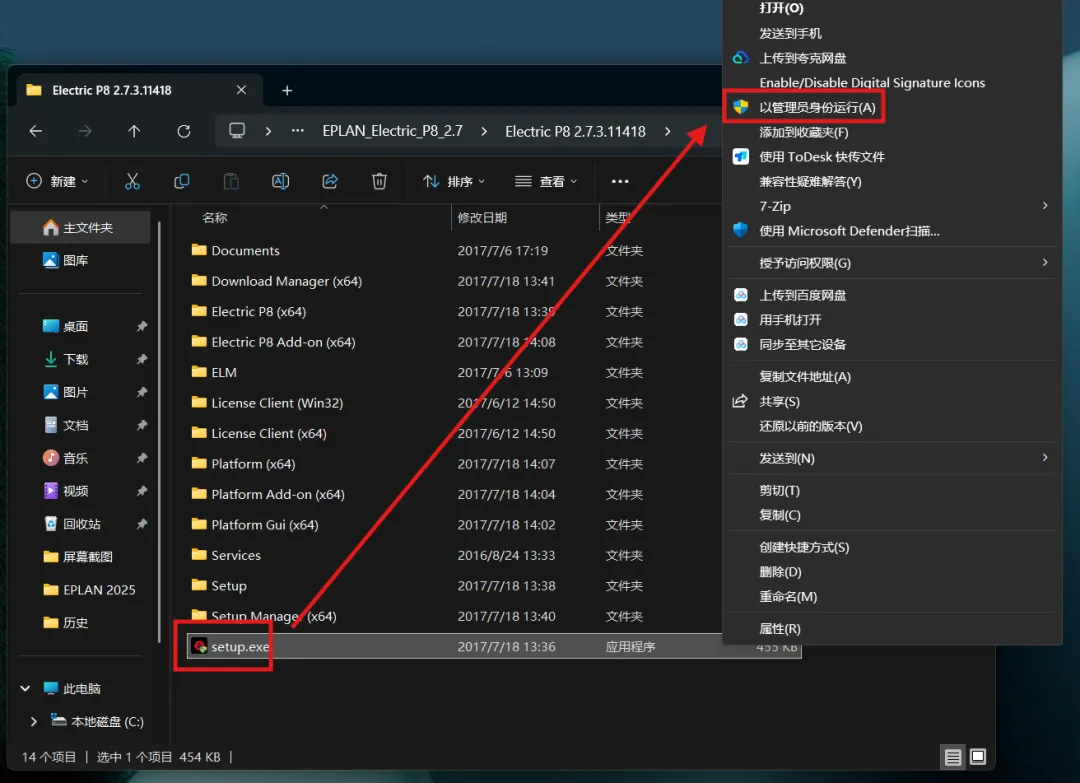Click the Copy icon in toolbar
1080x783 pixels.
coord(182,181)
